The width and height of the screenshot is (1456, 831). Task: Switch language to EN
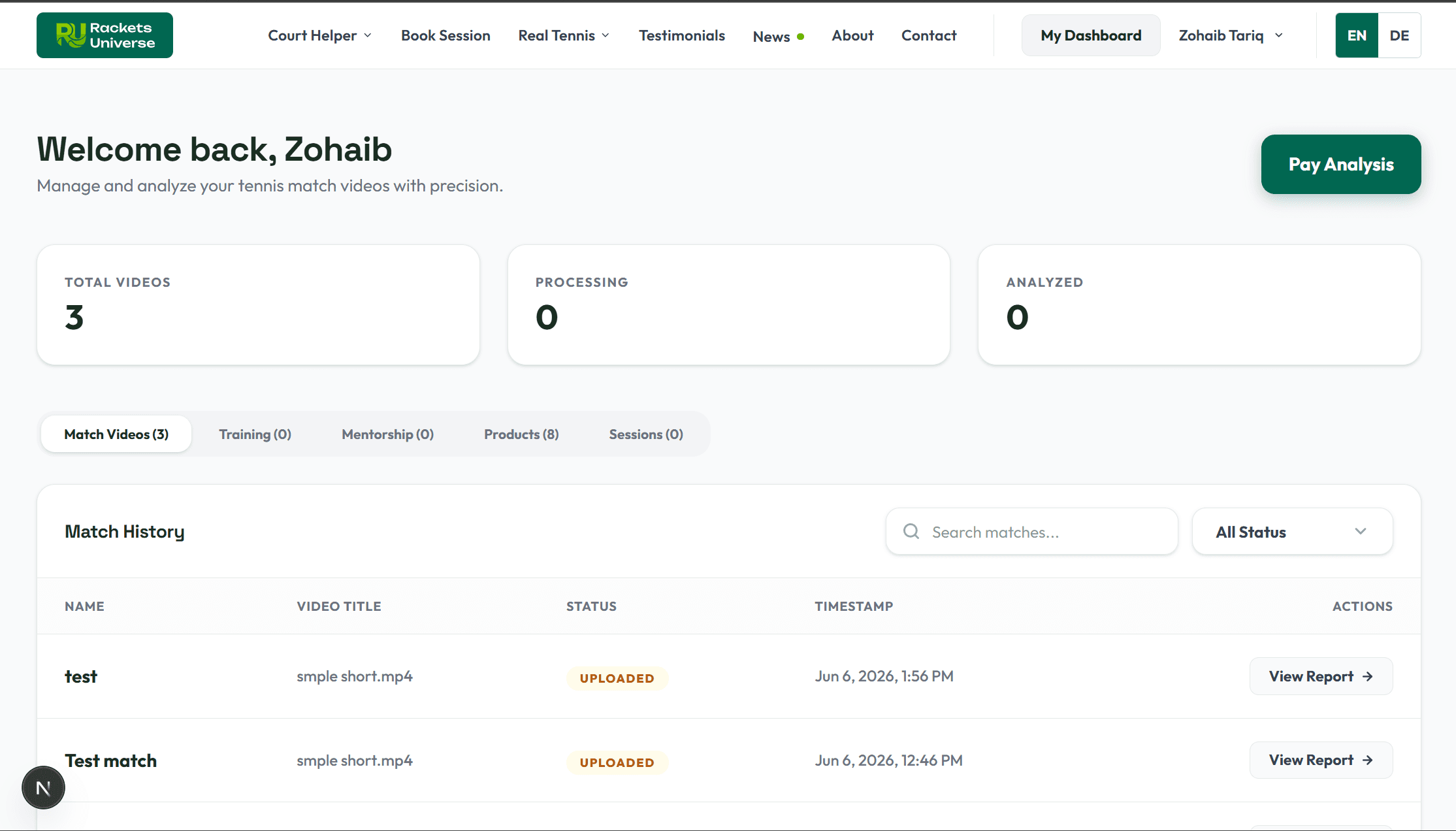(x=1357, y=35)
